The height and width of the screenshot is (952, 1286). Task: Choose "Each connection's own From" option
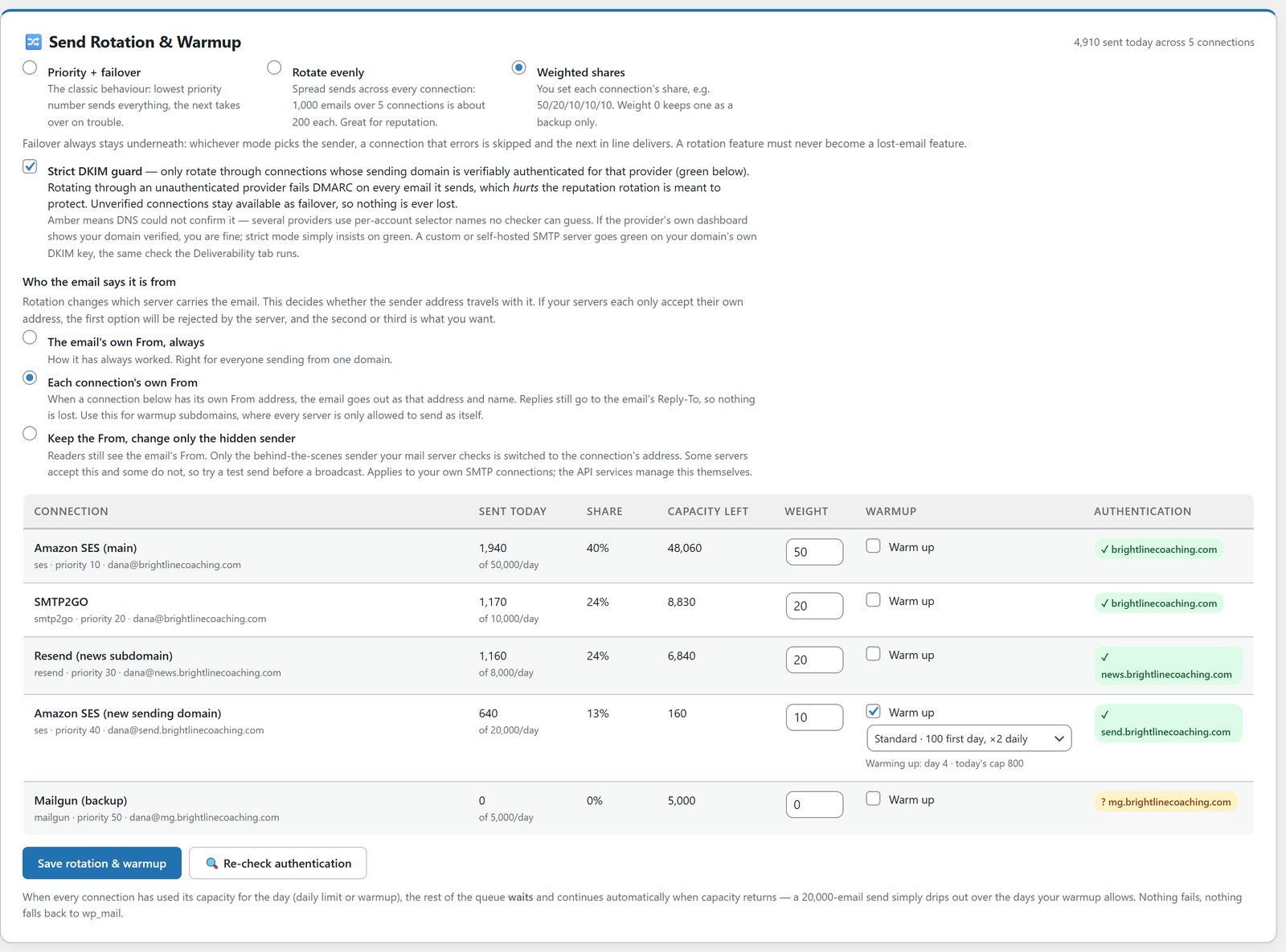(x=30, y=378)
